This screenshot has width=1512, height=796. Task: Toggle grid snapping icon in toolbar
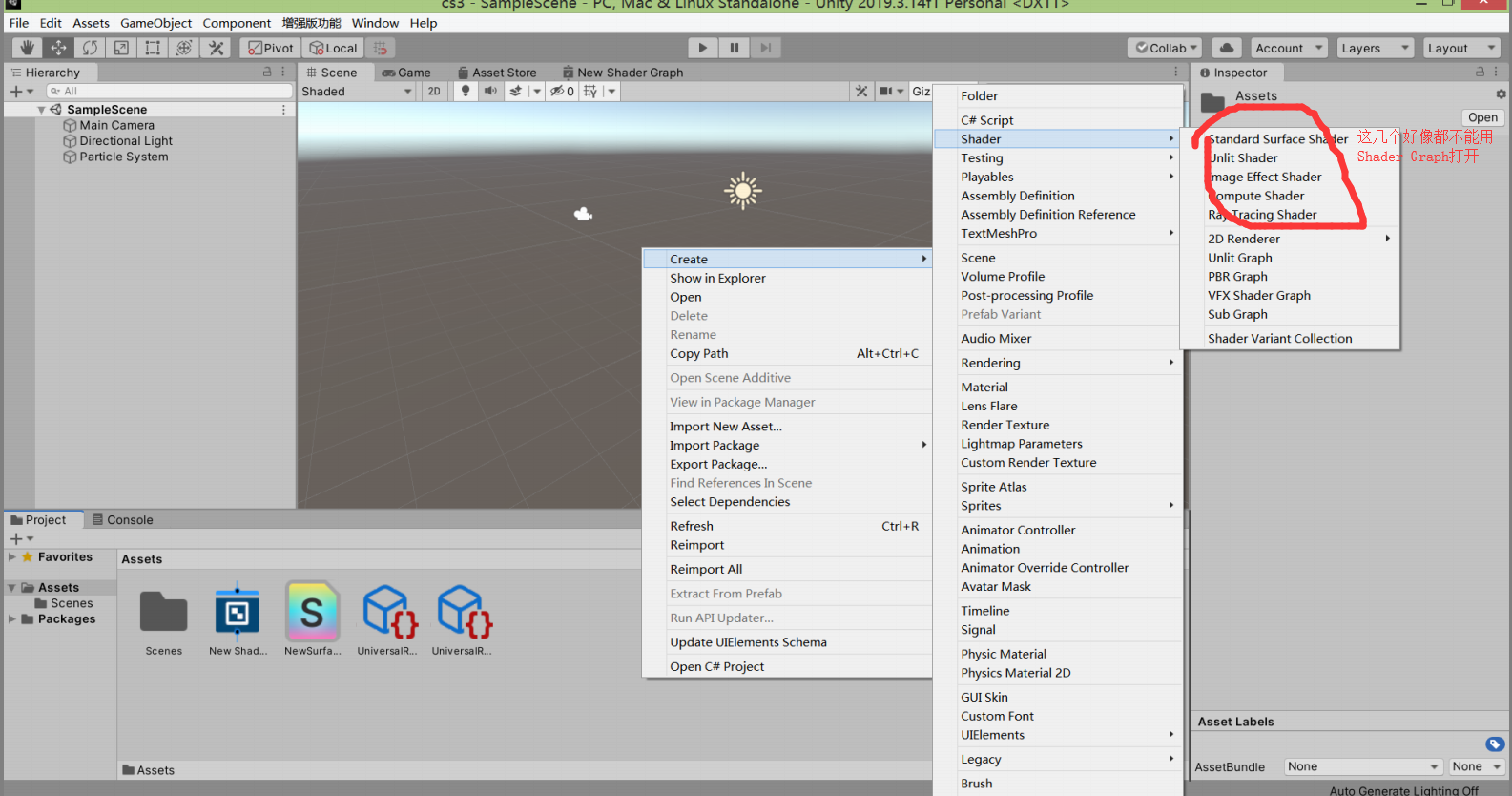(x=381, y=48)
